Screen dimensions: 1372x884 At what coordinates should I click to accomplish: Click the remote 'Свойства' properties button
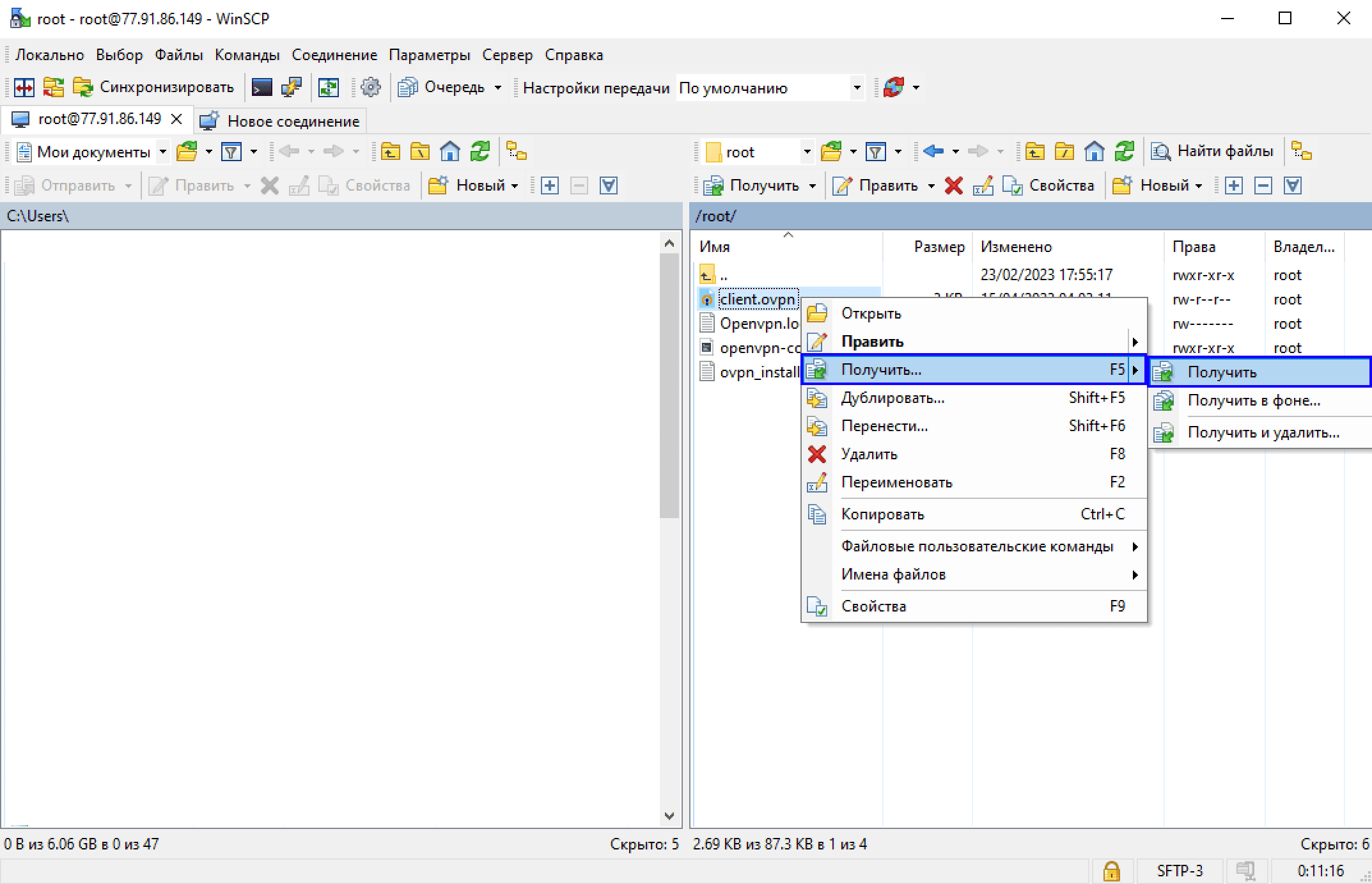[1048, 185]
